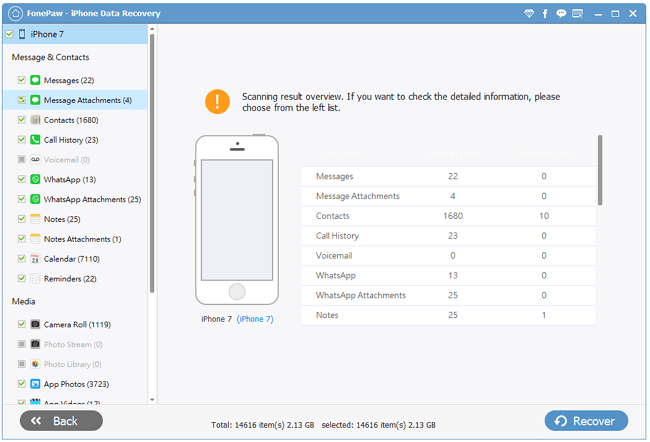
Task: Click the Camera Roll icon
Action: 35,324
